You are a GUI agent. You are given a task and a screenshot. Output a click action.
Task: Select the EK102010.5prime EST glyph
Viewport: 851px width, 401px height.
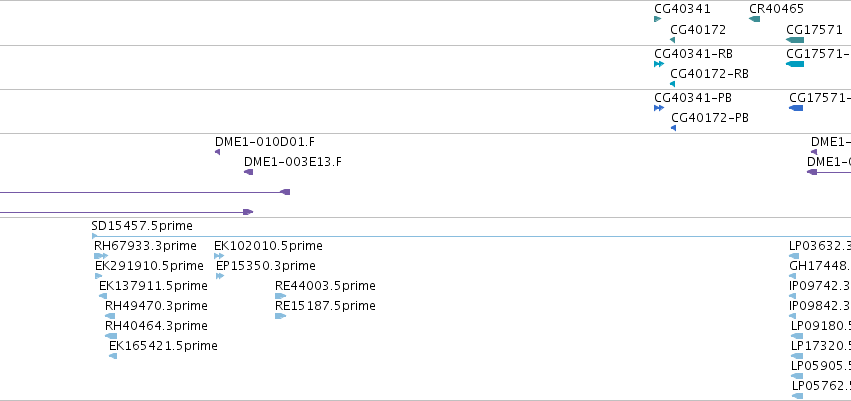click(219, 256)
